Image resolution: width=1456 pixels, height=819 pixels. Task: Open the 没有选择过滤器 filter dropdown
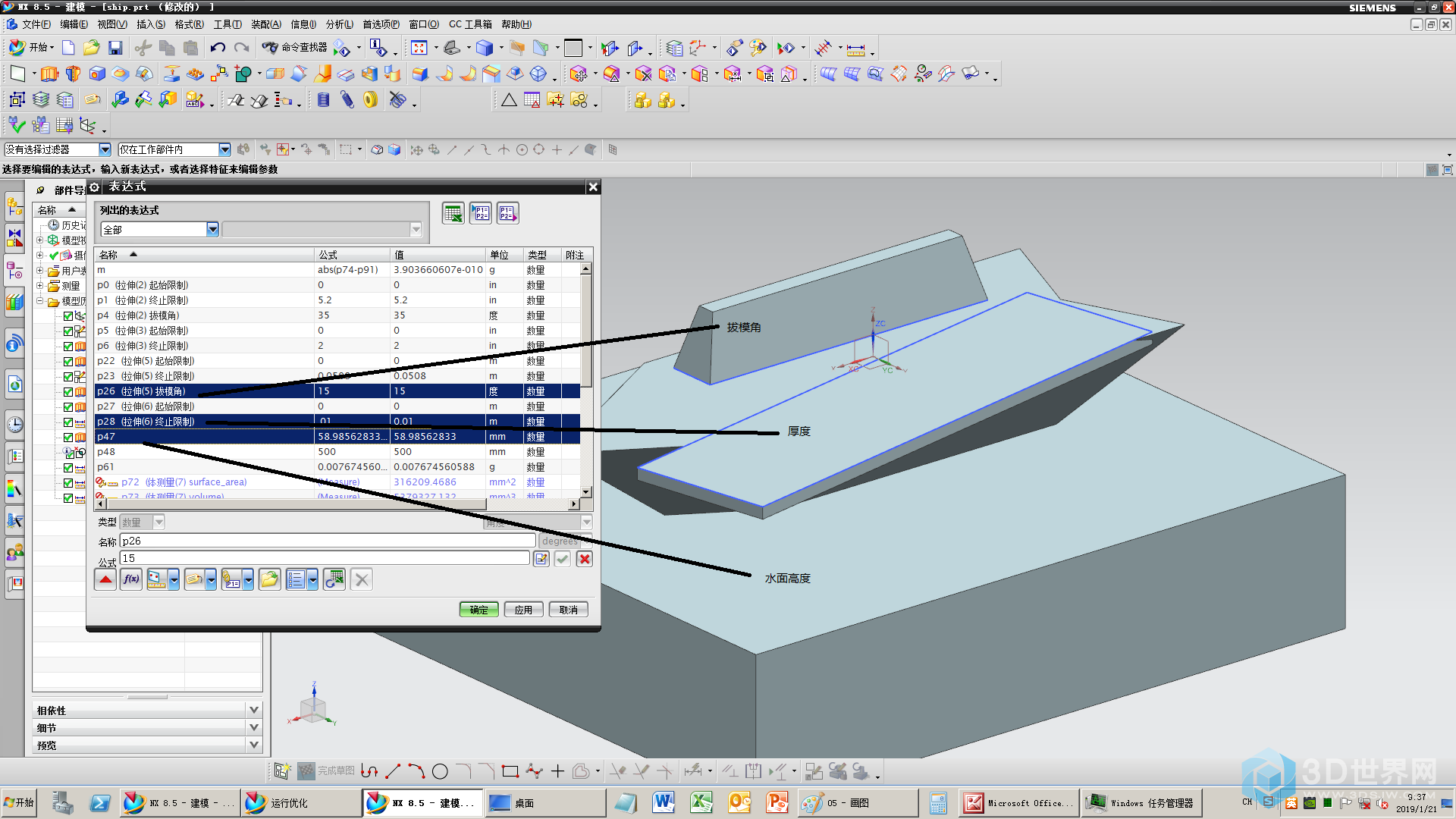105,150
